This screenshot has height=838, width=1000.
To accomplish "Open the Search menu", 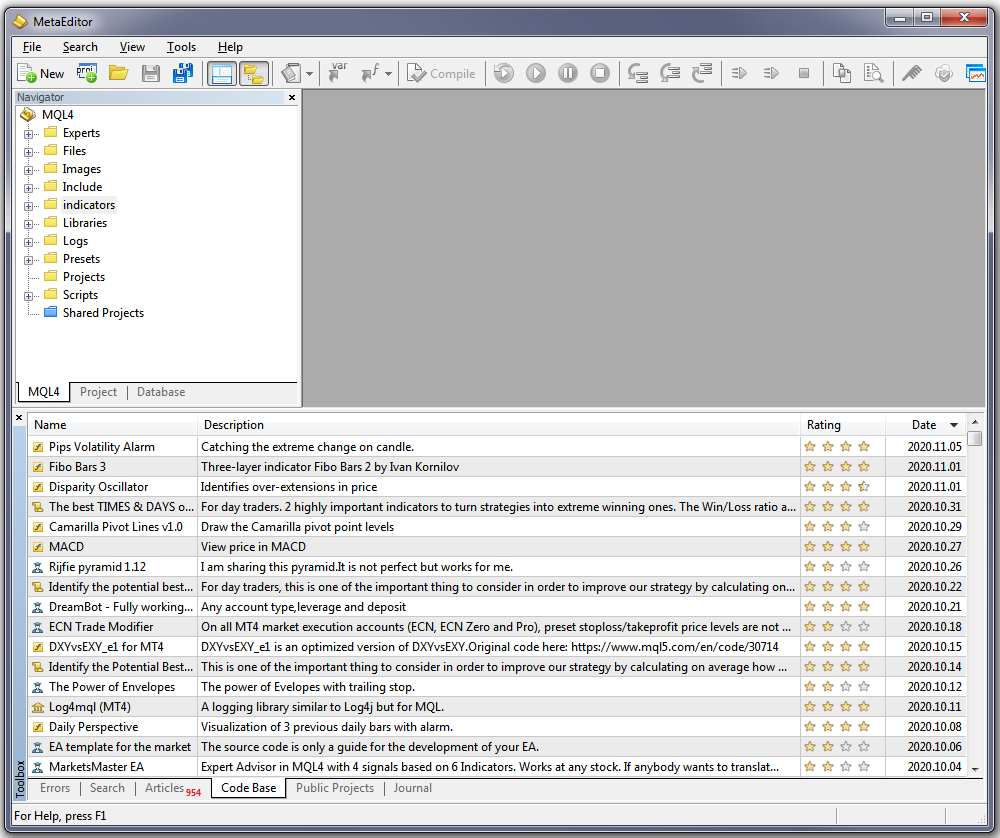I will click(x=80, y=47).
